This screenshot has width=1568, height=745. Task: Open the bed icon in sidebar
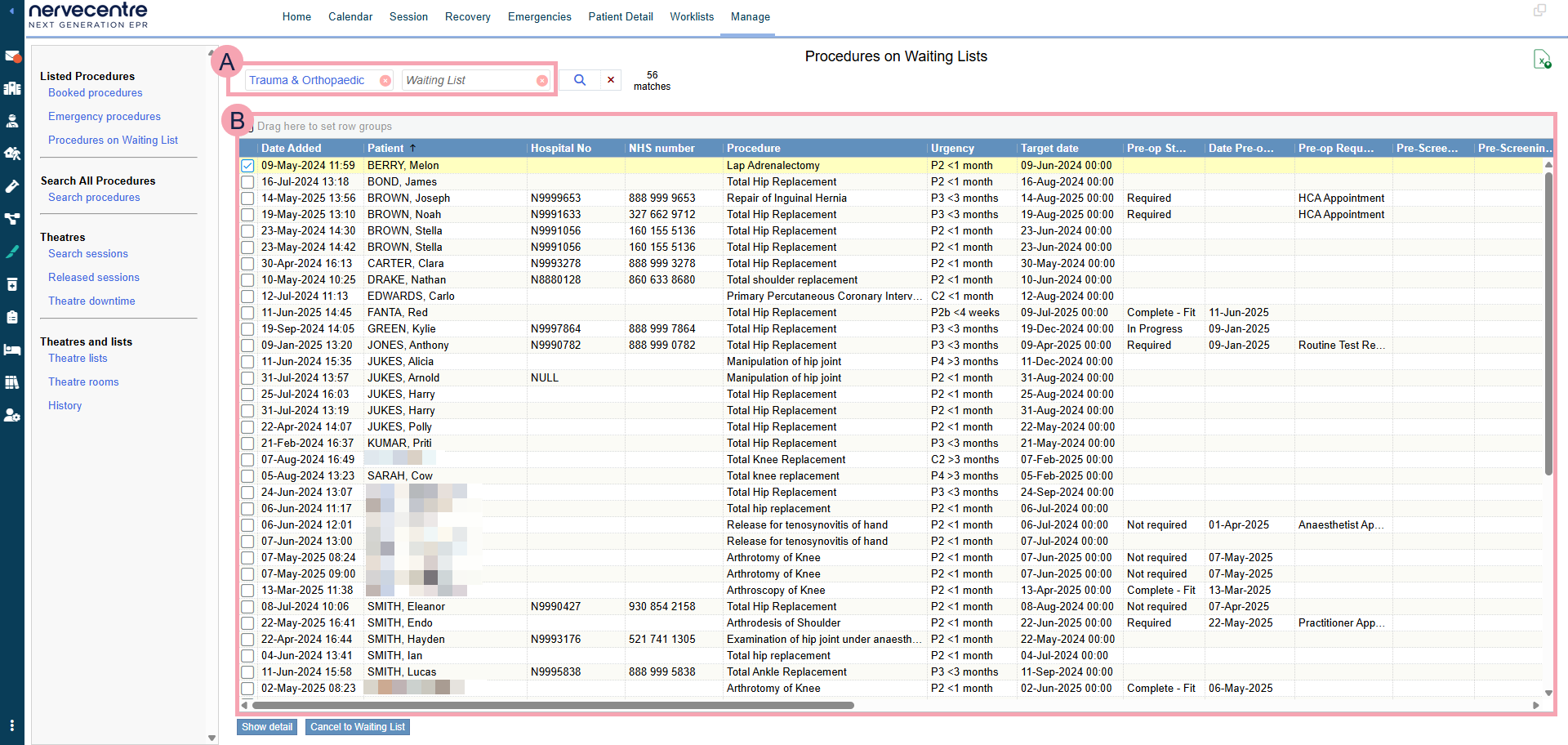12,350
